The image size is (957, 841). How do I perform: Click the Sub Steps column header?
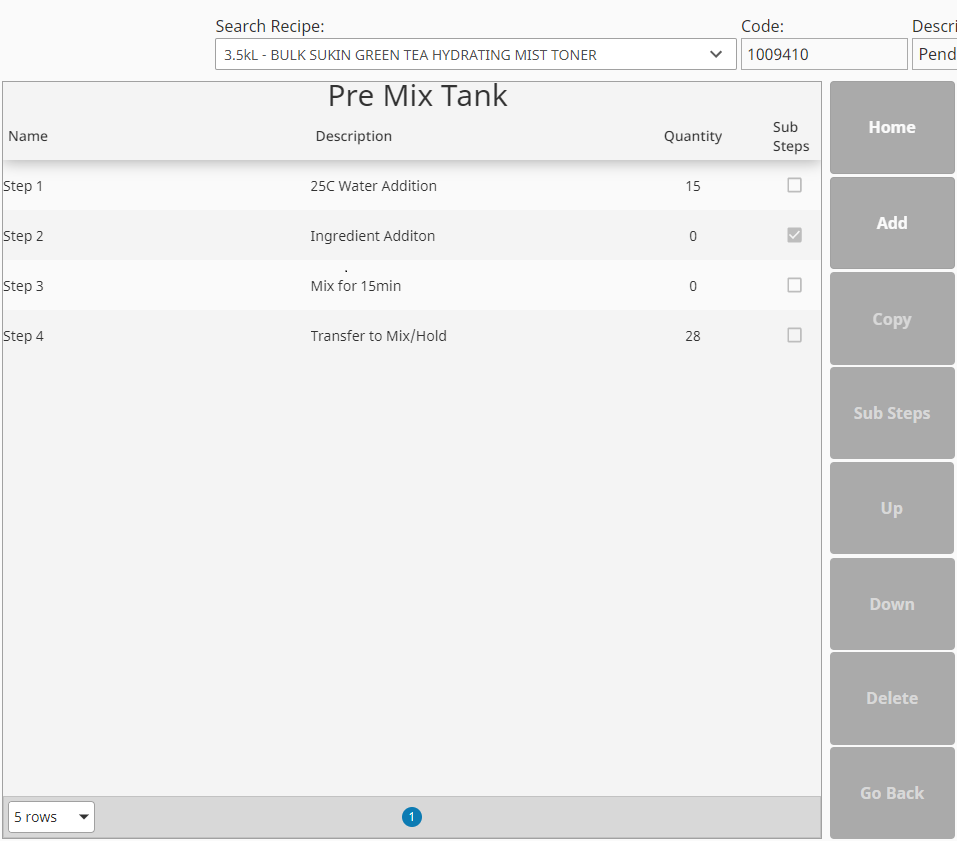coord(791,136)
